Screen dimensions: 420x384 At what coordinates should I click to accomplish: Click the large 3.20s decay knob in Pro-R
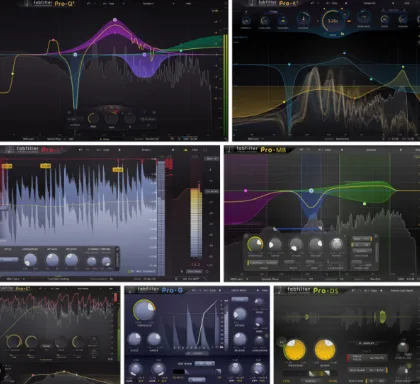click(332, 21)
